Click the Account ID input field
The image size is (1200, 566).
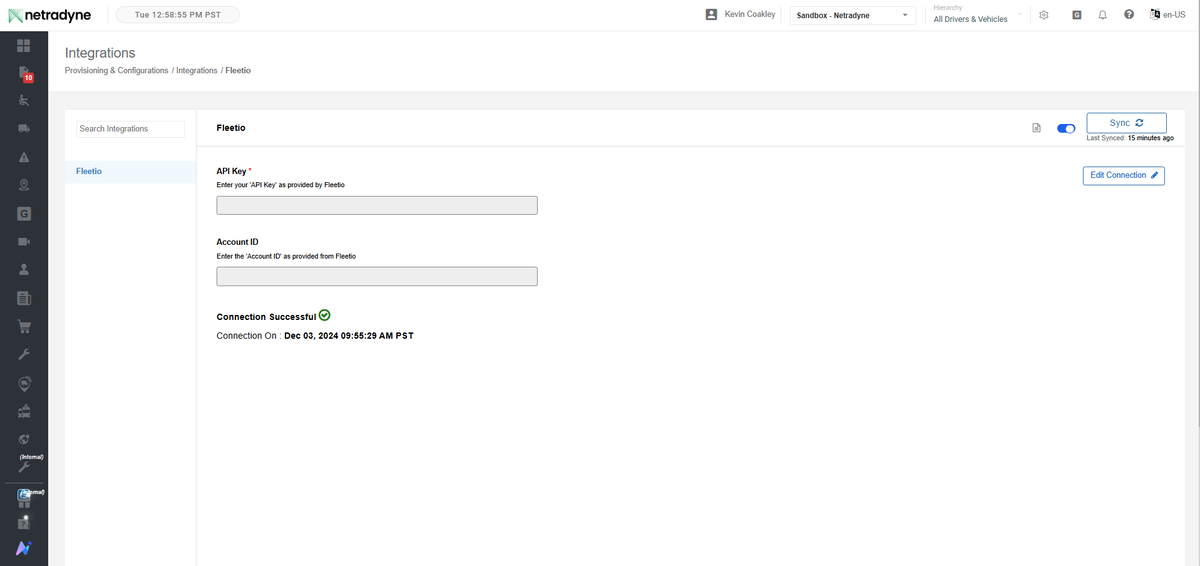coord(377,276)
